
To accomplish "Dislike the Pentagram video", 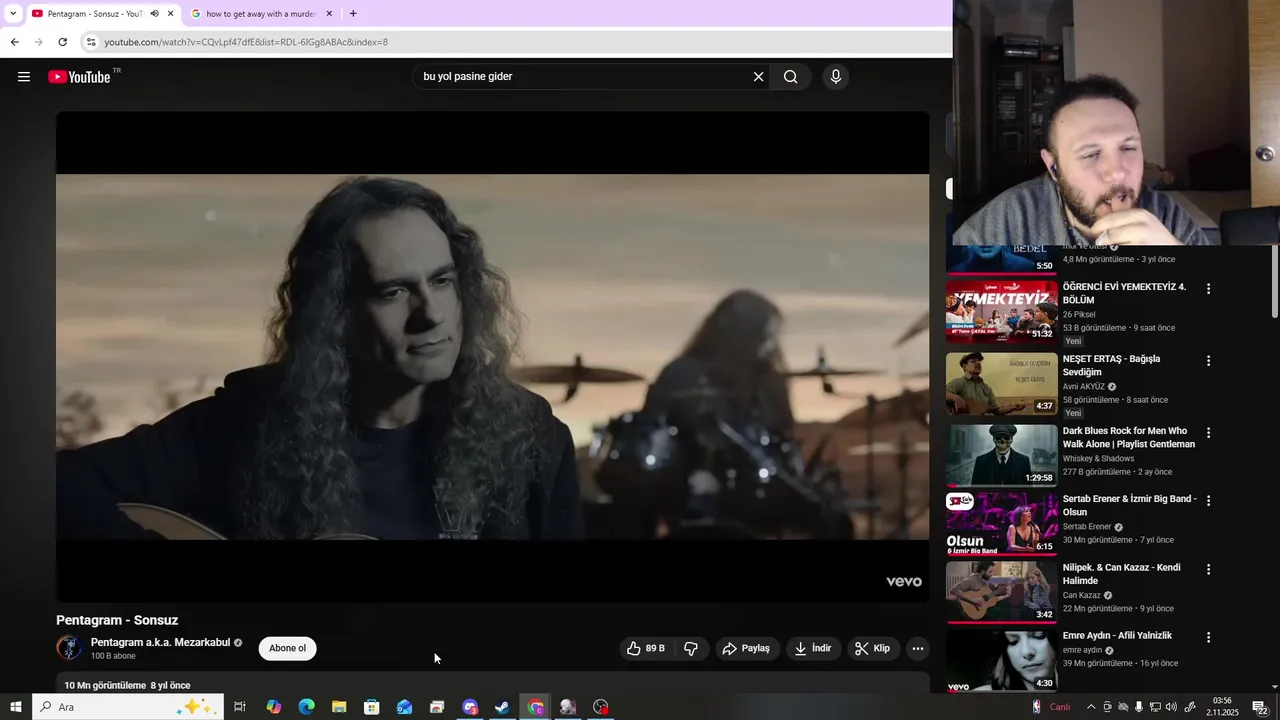I will (x=691, y=648).
